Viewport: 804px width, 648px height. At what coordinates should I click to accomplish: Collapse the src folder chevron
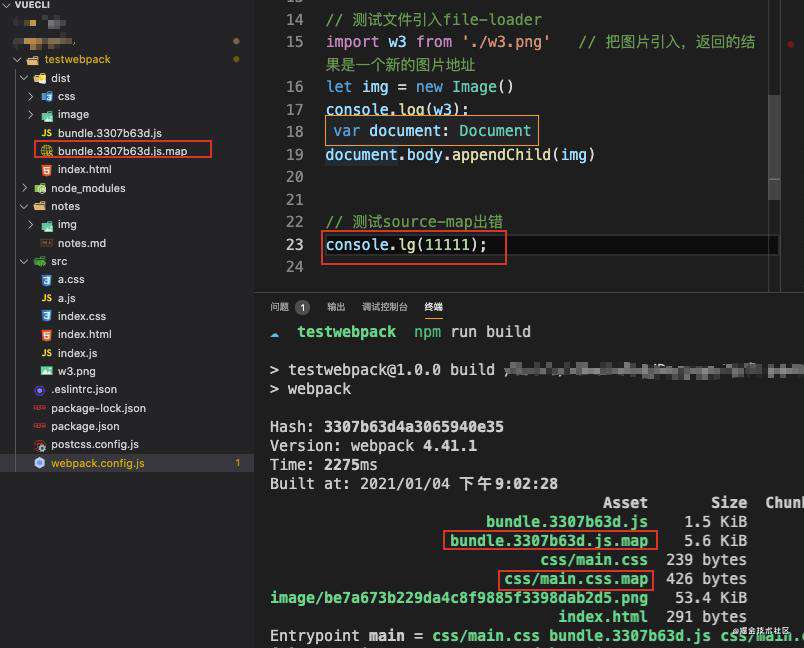24,261
